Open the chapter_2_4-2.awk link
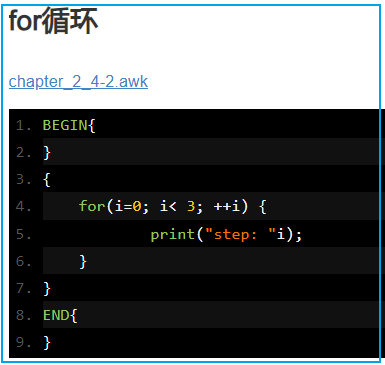Screen dimensions: 385x365 click(78, 82)
